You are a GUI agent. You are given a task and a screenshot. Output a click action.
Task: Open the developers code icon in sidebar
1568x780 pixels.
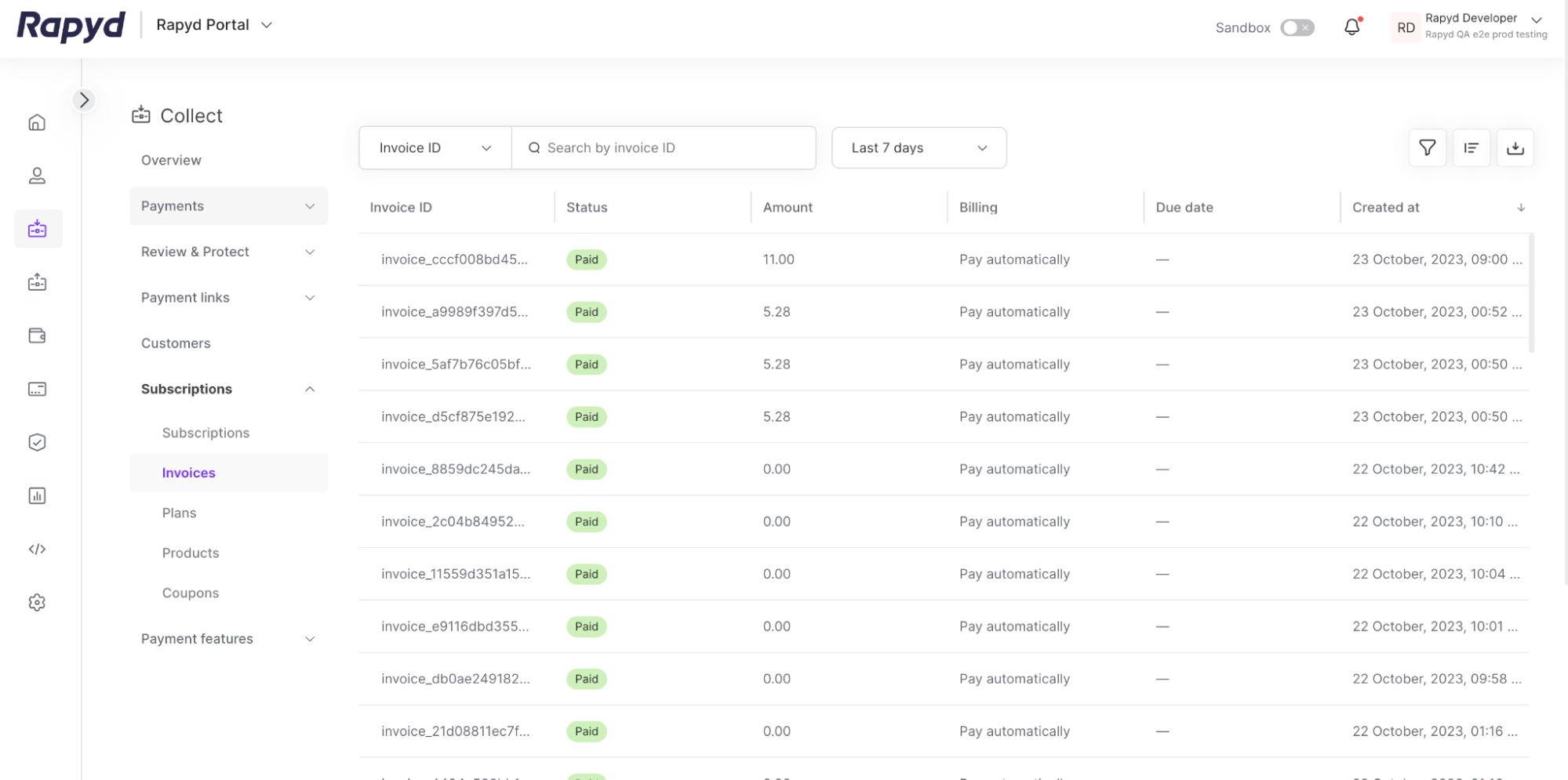coord(37,549)
